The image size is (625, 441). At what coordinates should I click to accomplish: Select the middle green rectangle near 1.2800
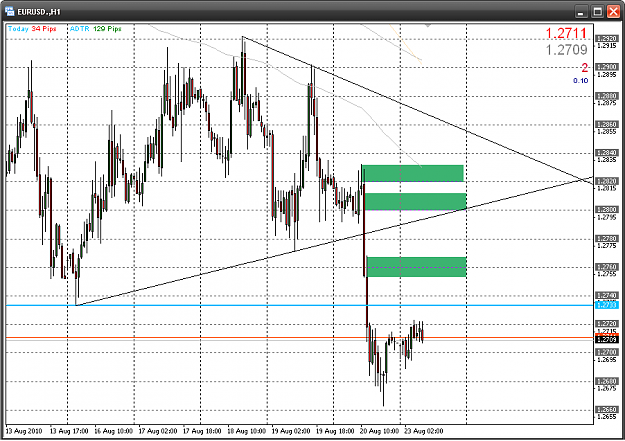pos(415,201)
